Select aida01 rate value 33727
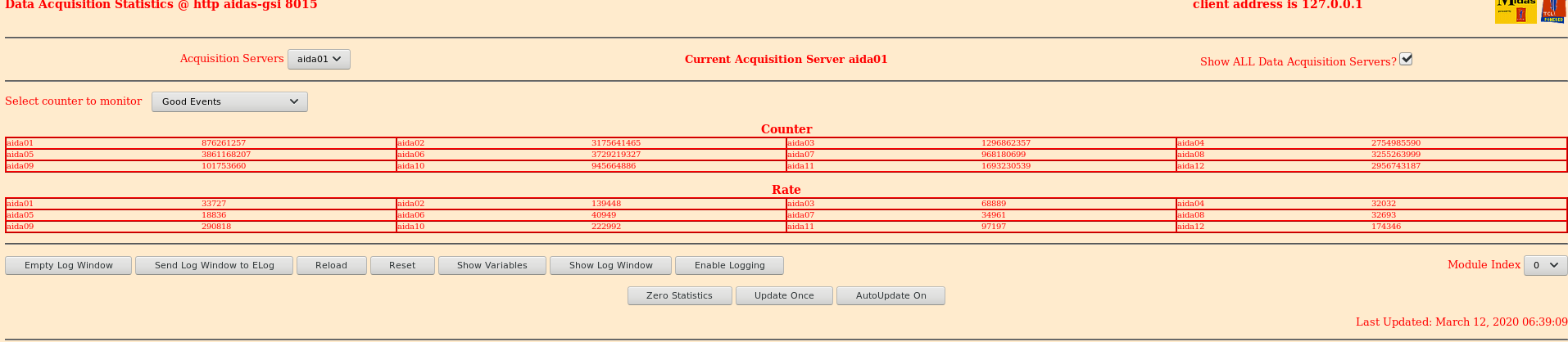 tap(214, 204)
